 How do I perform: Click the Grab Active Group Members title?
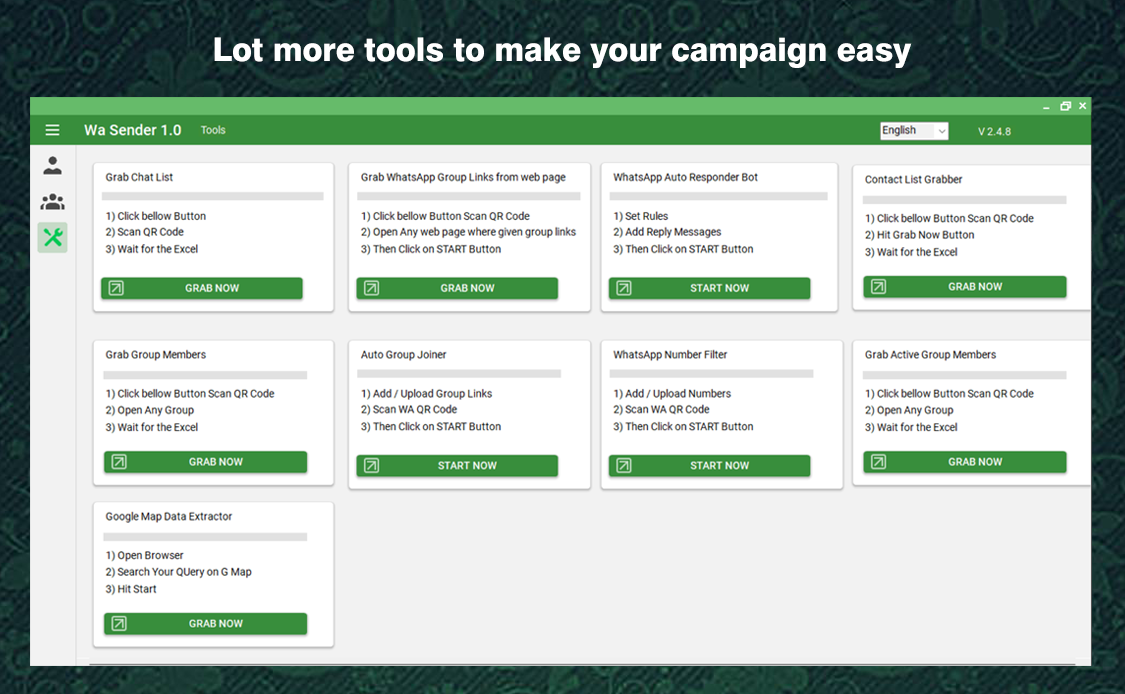(931, 355)
